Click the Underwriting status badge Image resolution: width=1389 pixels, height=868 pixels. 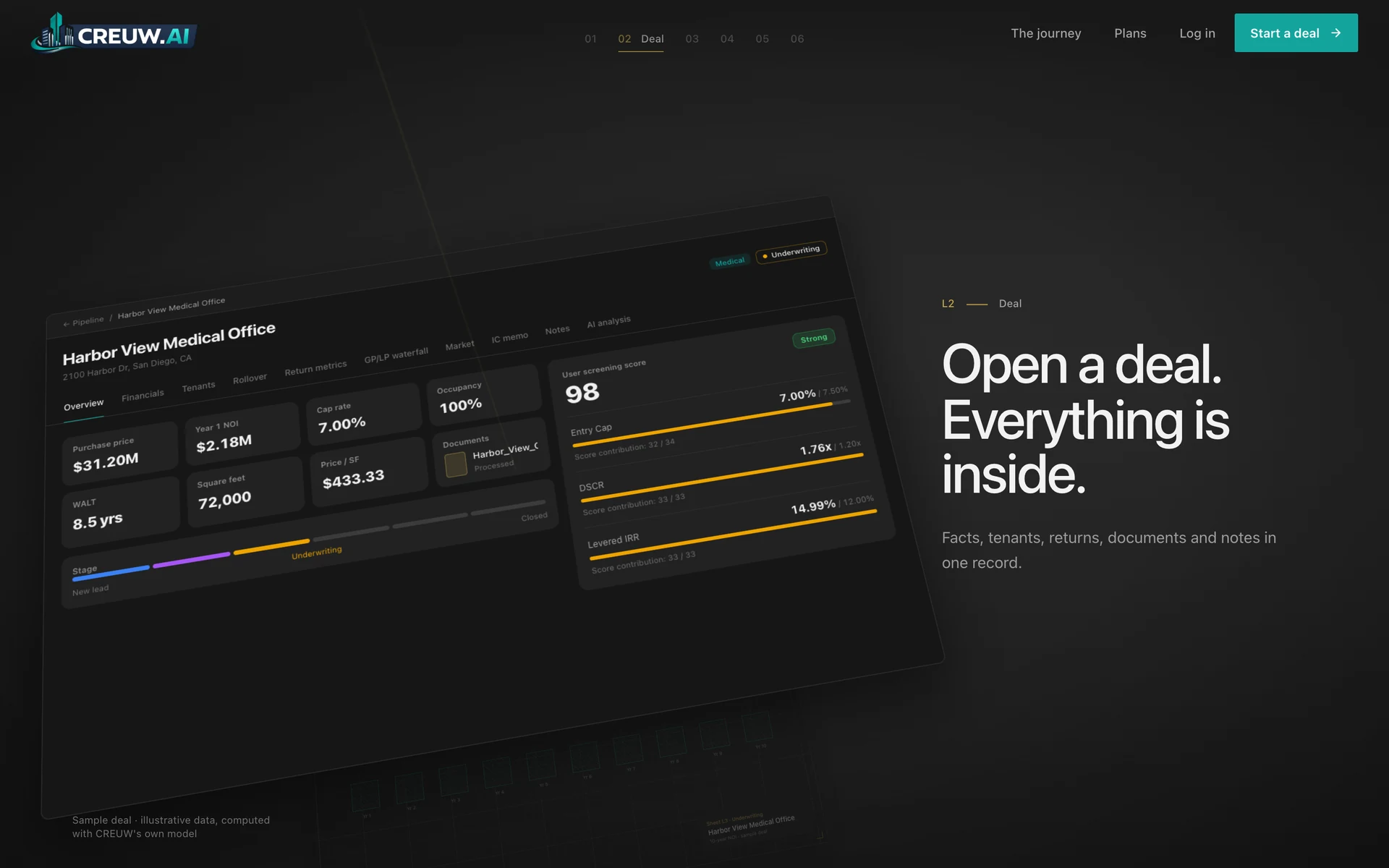791,252
